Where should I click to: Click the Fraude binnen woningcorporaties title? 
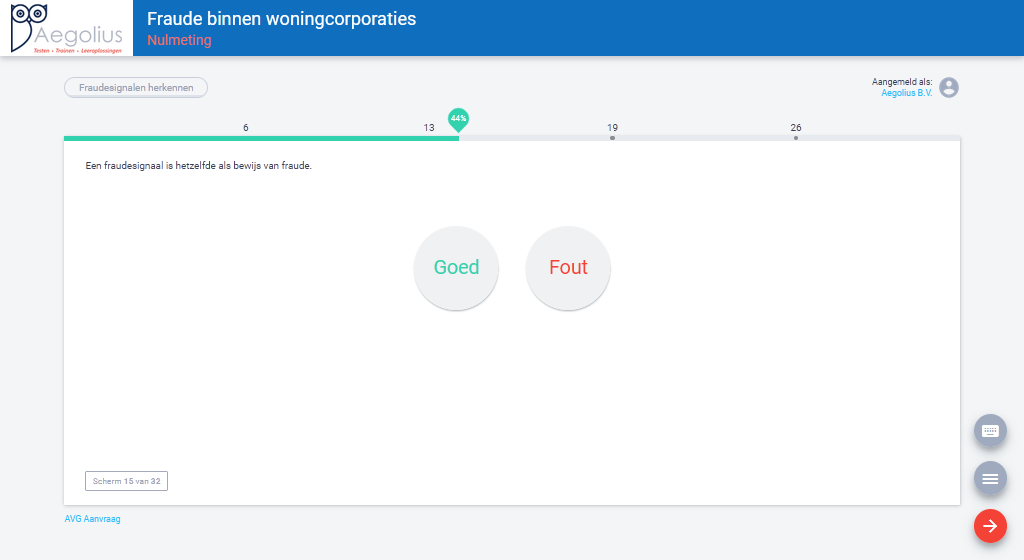click(281, 19)
